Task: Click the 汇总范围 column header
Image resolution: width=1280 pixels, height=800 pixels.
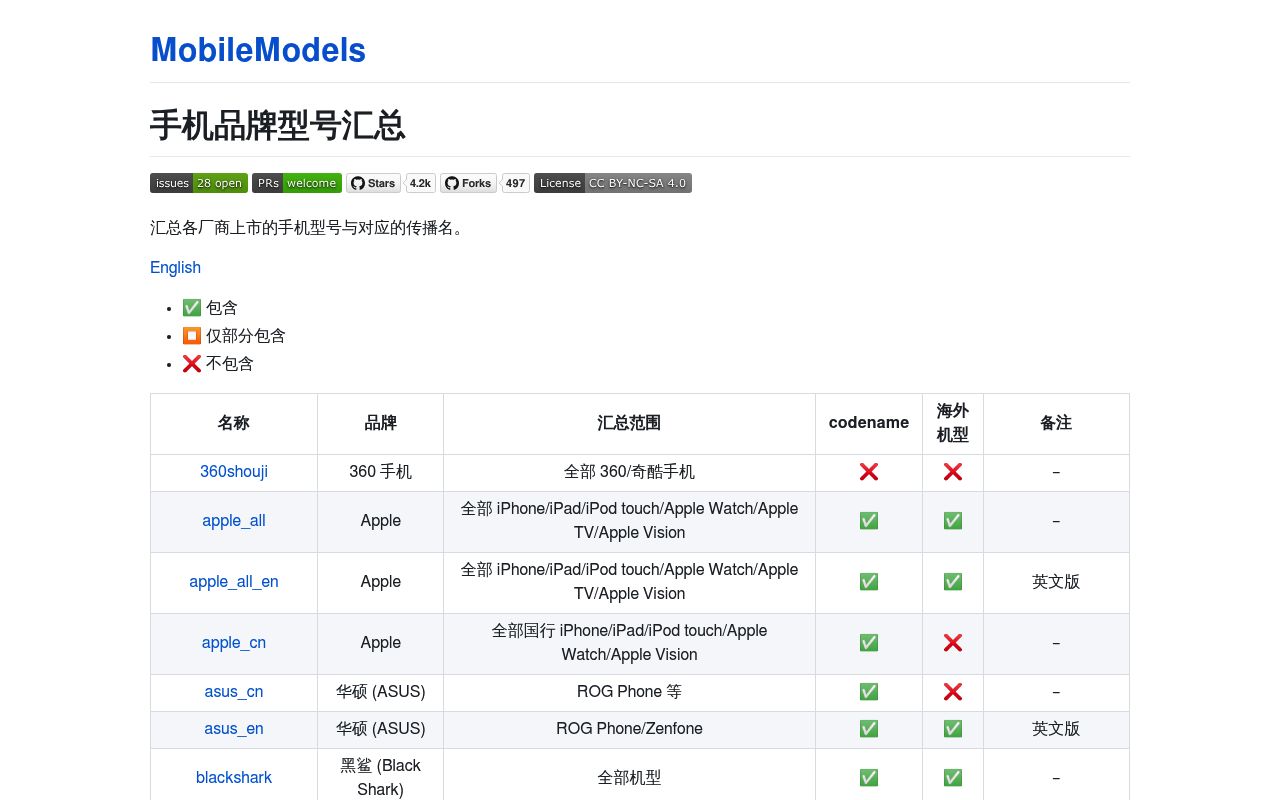Action: [x=630, y=423]
